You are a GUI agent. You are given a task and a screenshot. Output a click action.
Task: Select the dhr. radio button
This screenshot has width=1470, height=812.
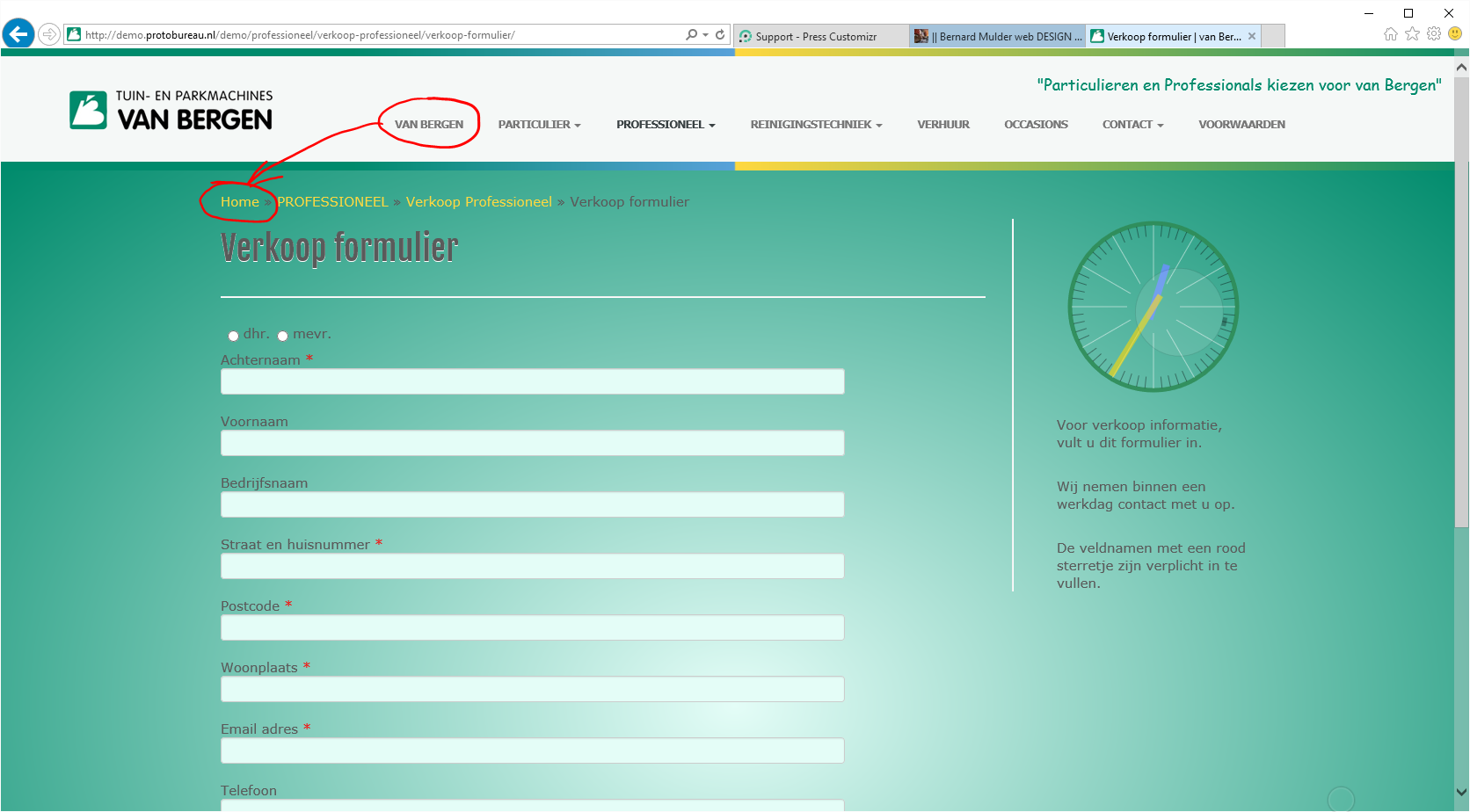coord(233,336)
